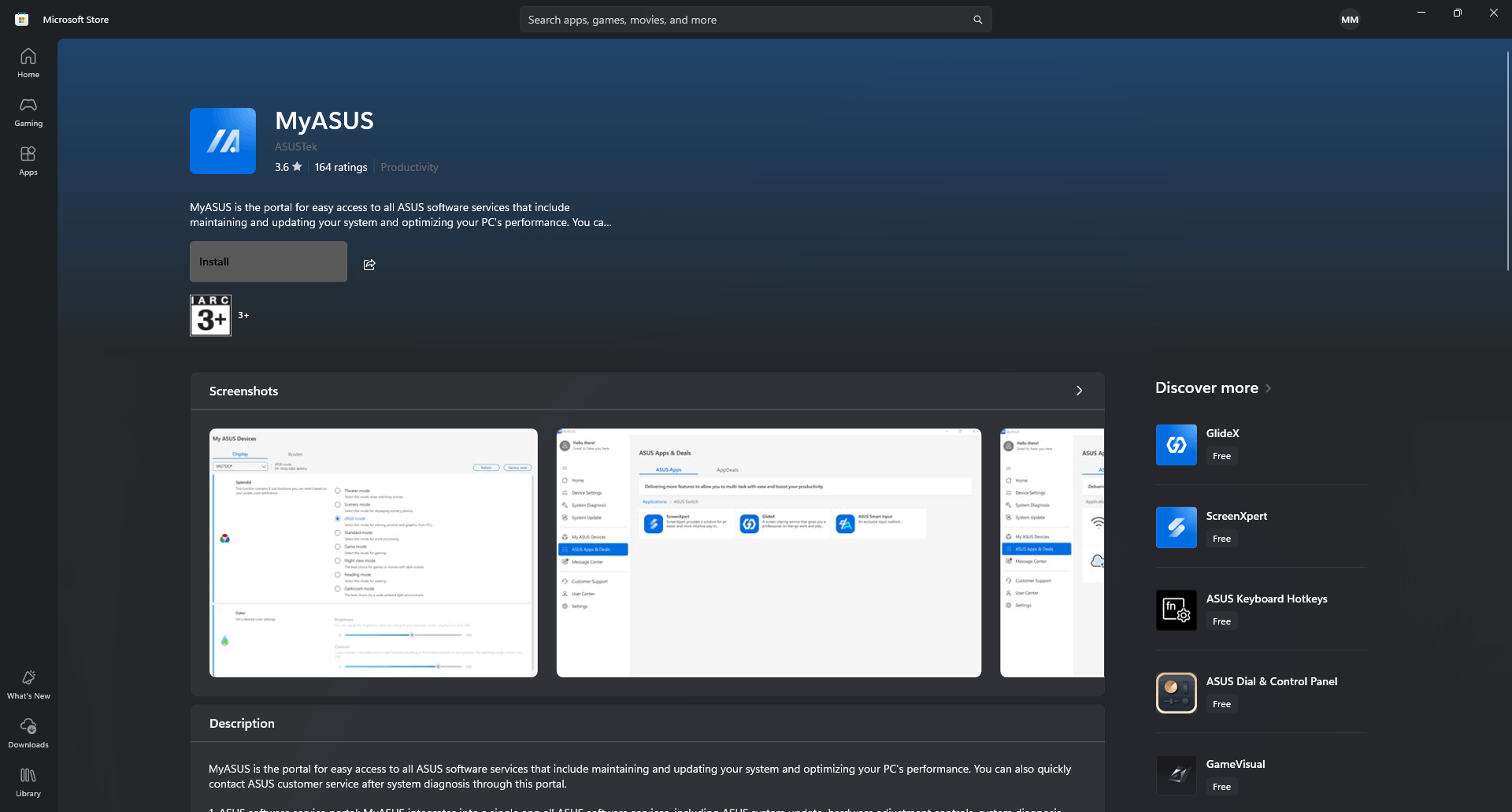1512x812 pixels.
Task: Expand Discover more with chevron
Action: point(1268,388)
